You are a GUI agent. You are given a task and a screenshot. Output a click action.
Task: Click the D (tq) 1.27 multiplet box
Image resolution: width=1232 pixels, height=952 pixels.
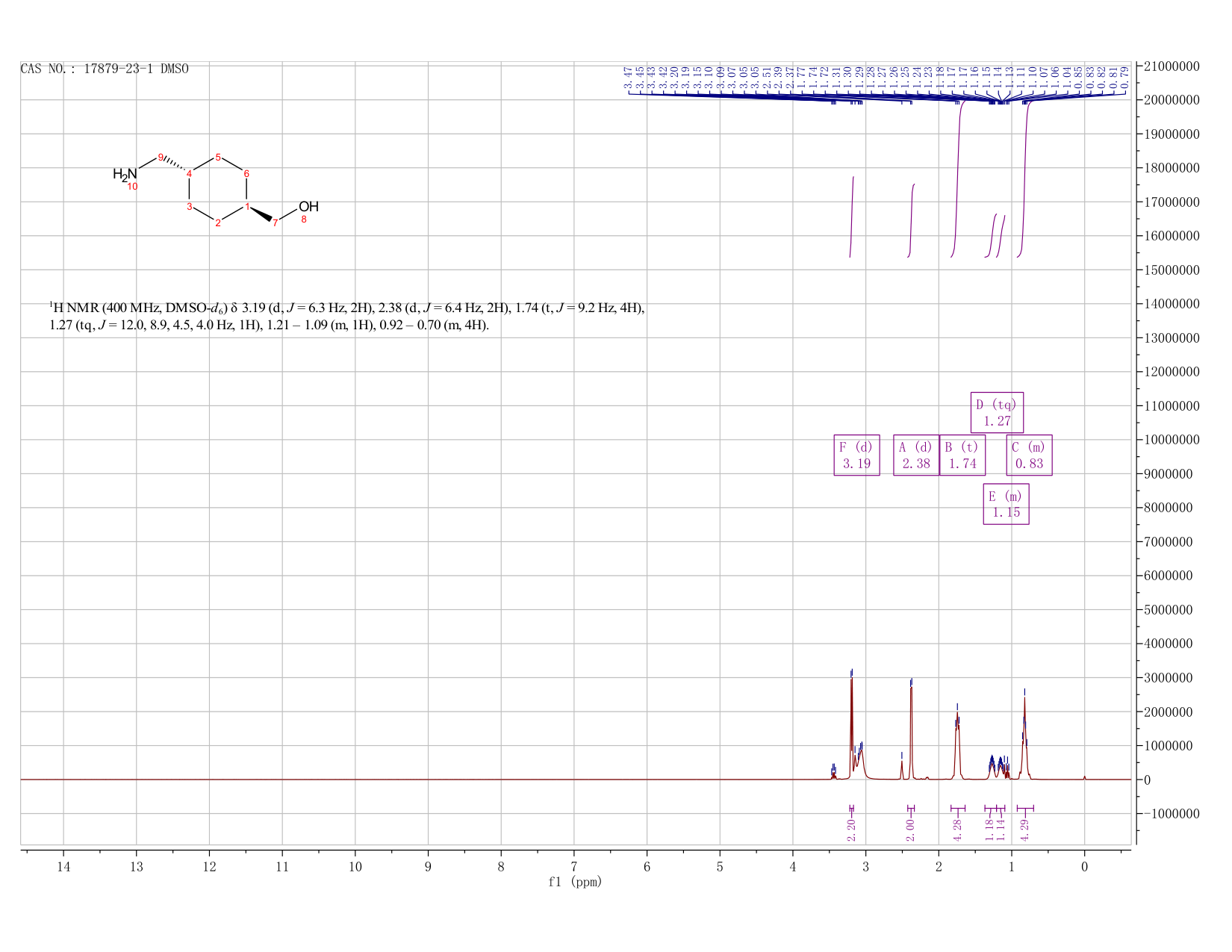coord(997,412)
